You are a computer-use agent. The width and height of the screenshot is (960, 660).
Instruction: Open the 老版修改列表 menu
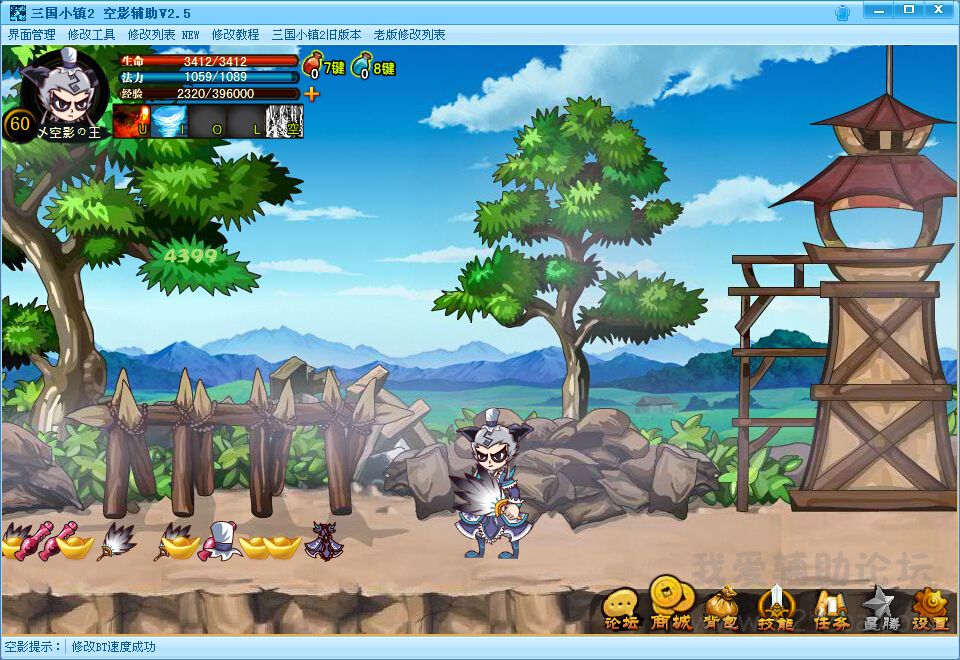[x=409, y=35]
